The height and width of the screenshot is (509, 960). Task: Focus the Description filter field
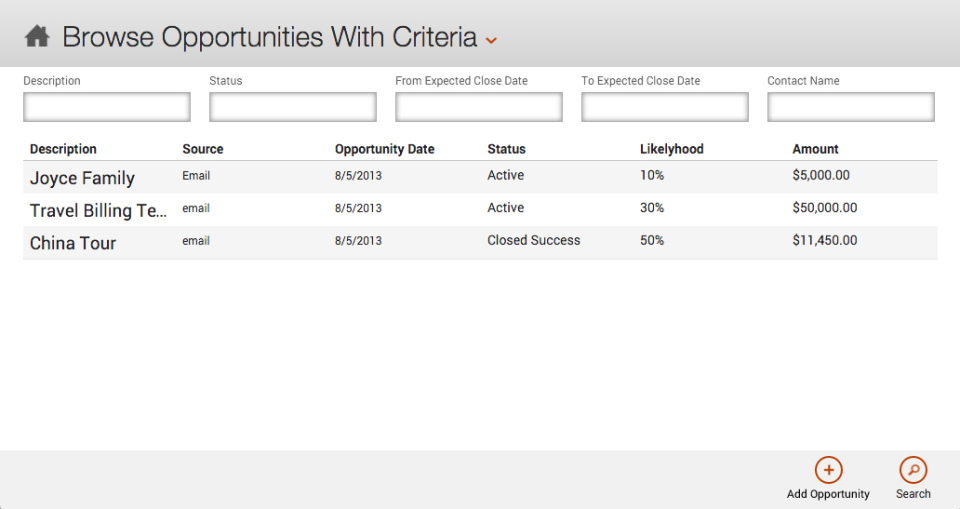107,107
